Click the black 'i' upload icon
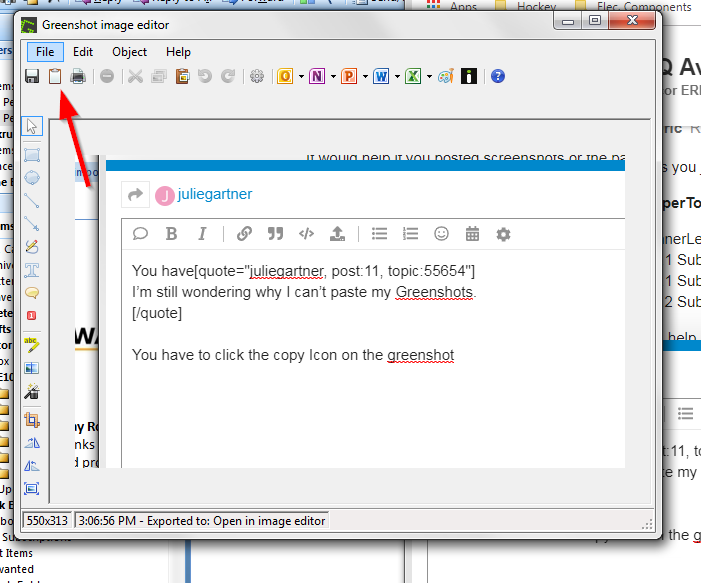 [469, 76]
